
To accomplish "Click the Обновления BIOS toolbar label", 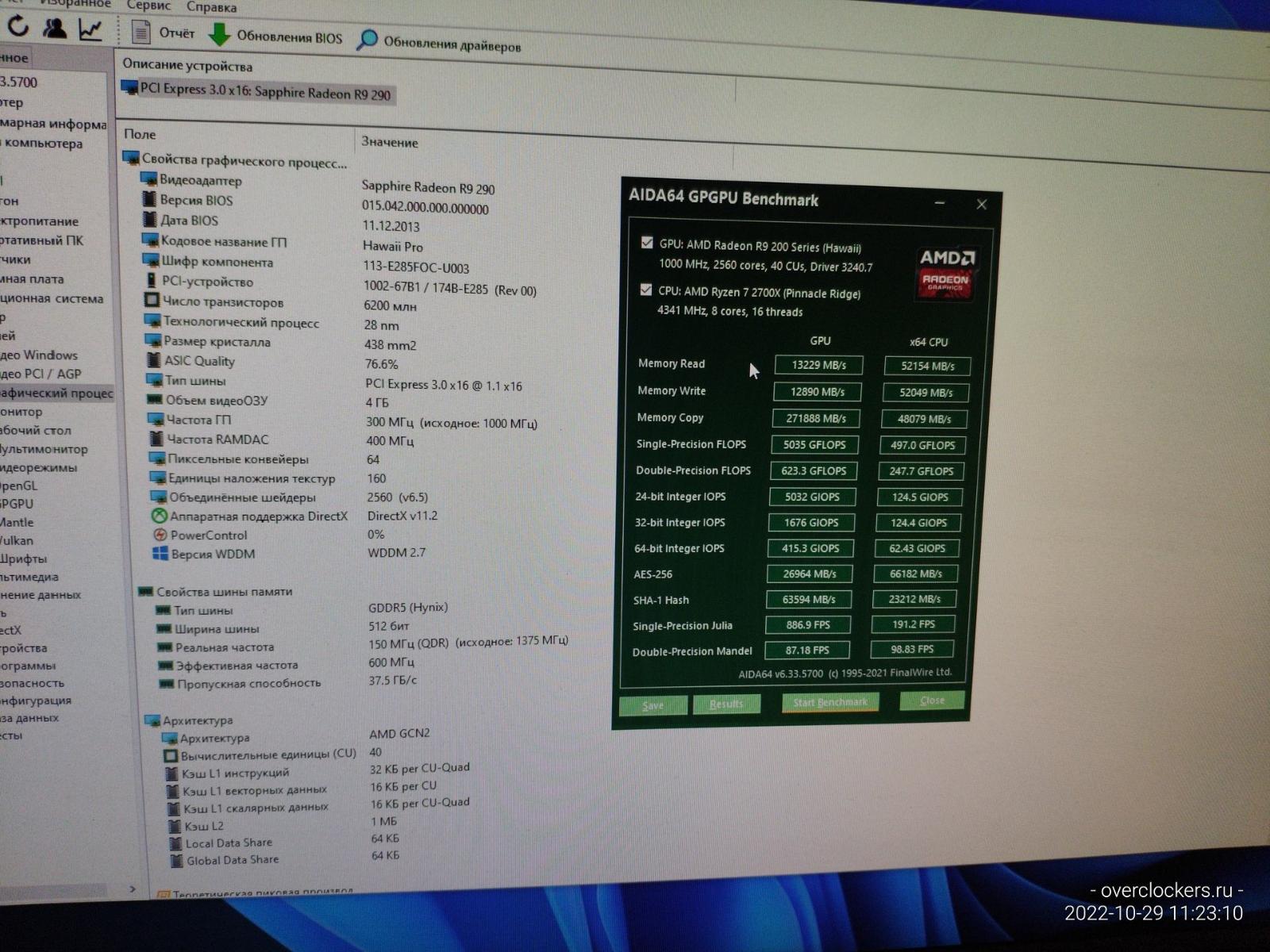I will tap(290, 37).
